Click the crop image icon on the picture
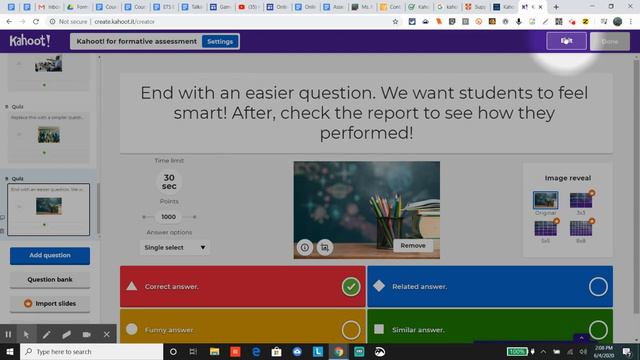 (x=324, y=247)
